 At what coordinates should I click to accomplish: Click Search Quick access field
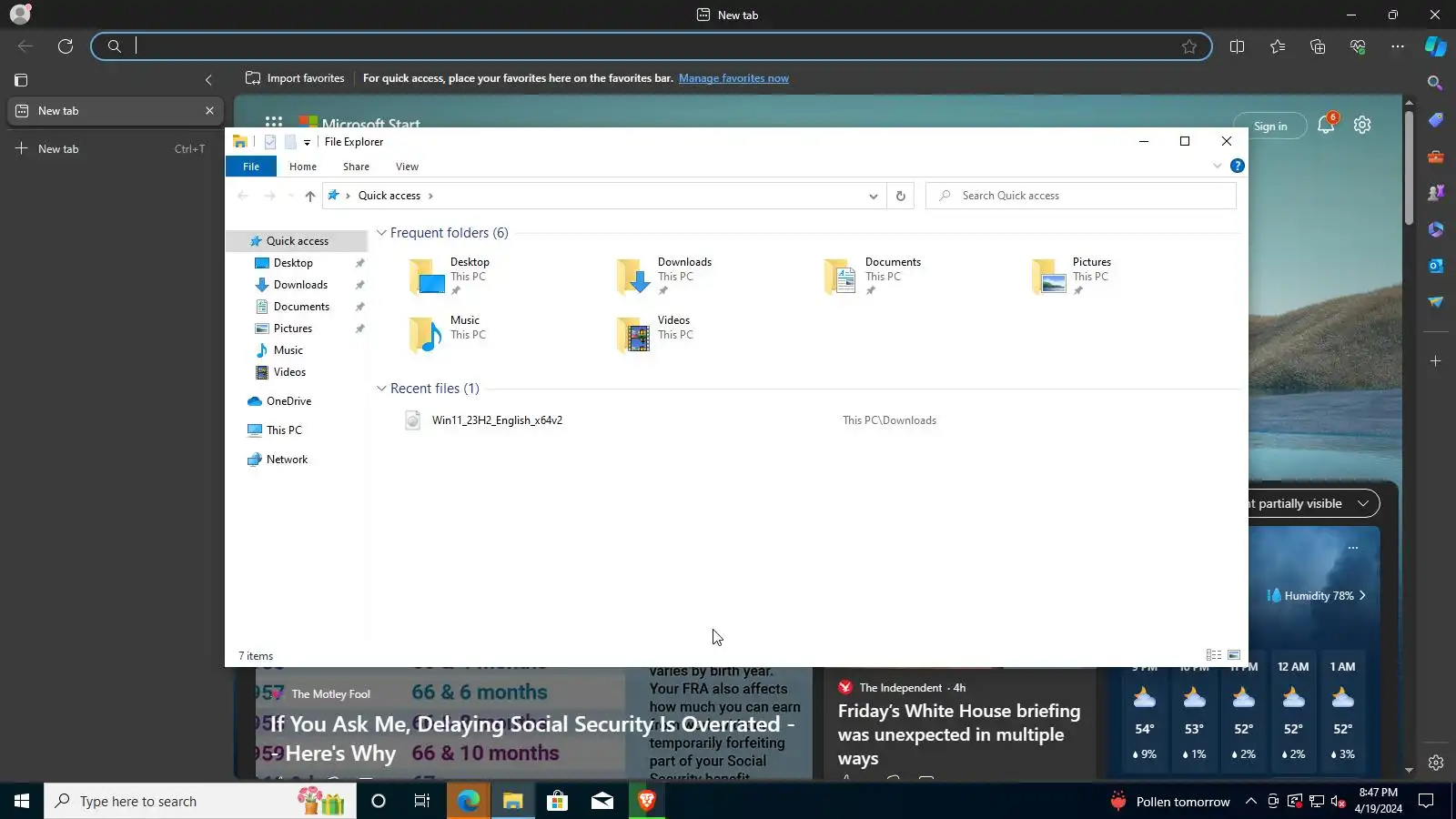[x=1081, y=196]
